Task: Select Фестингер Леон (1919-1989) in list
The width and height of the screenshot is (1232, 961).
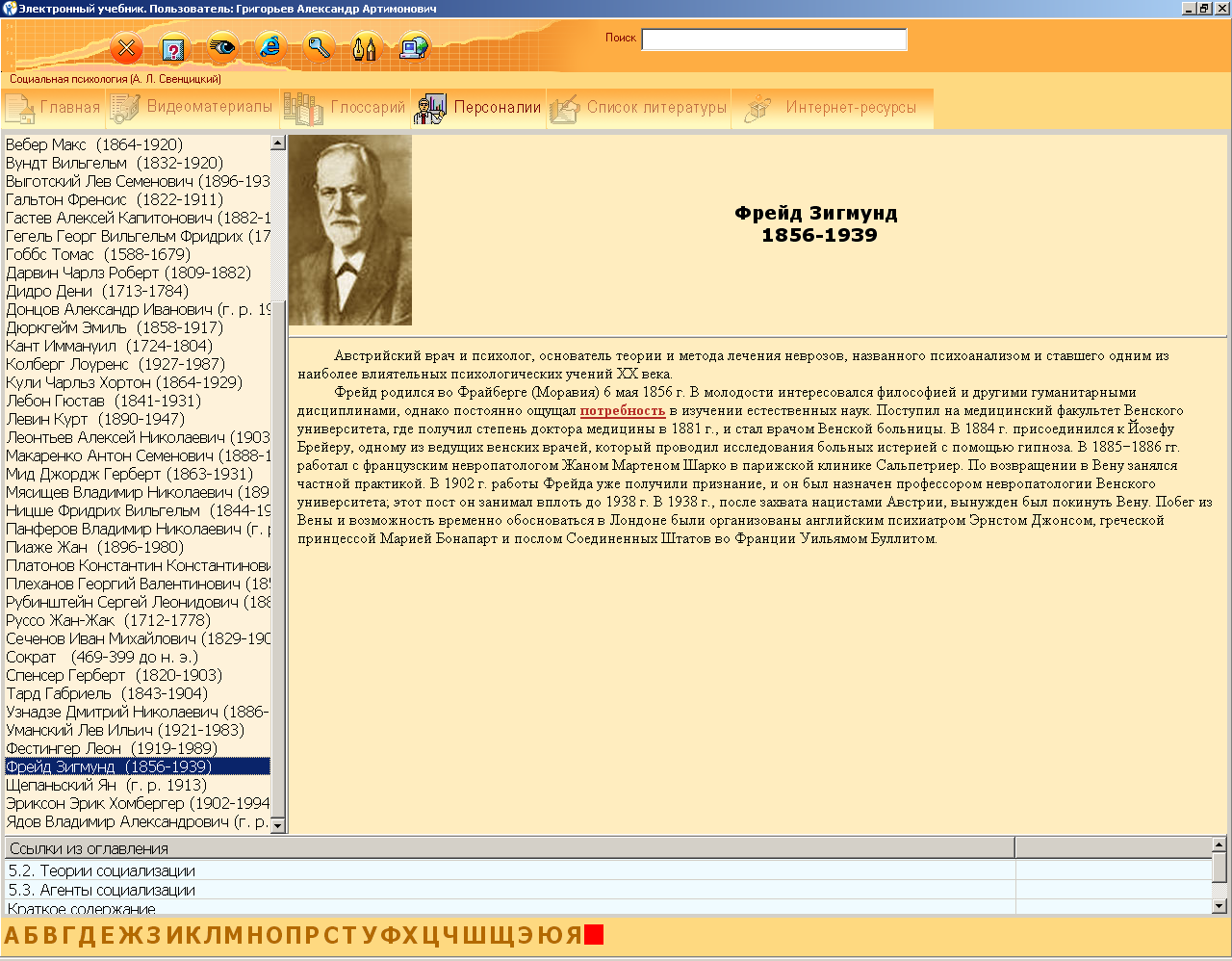Action: (138, 748)
